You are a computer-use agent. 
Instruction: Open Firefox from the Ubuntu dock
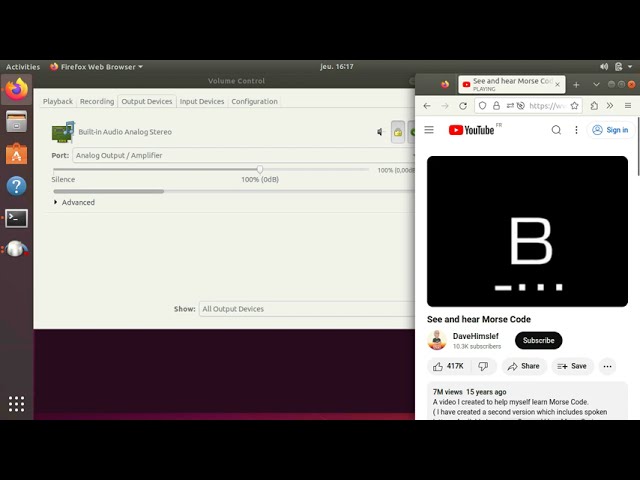point(16,89)
